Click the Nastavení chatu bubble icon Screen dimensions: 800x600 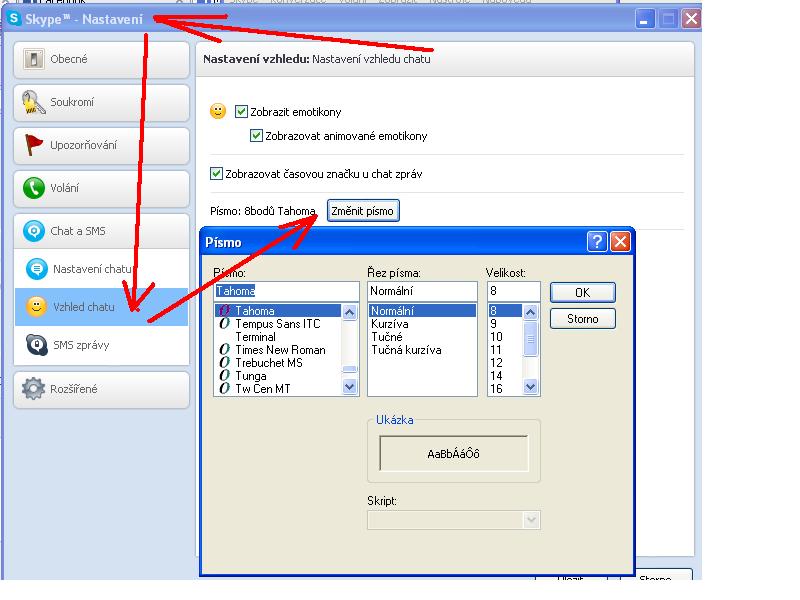[x=37, y=269]
